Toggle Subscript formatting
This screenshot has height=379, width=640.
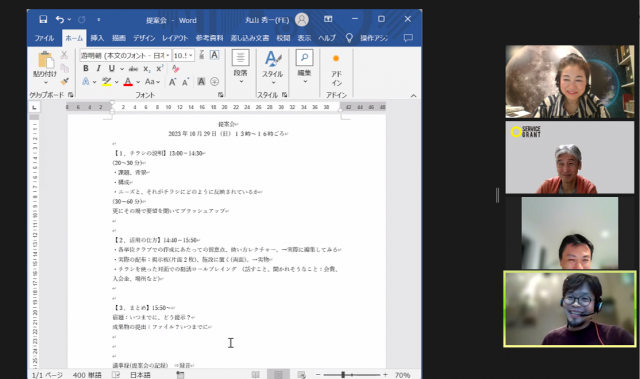(x=147, y=69)
